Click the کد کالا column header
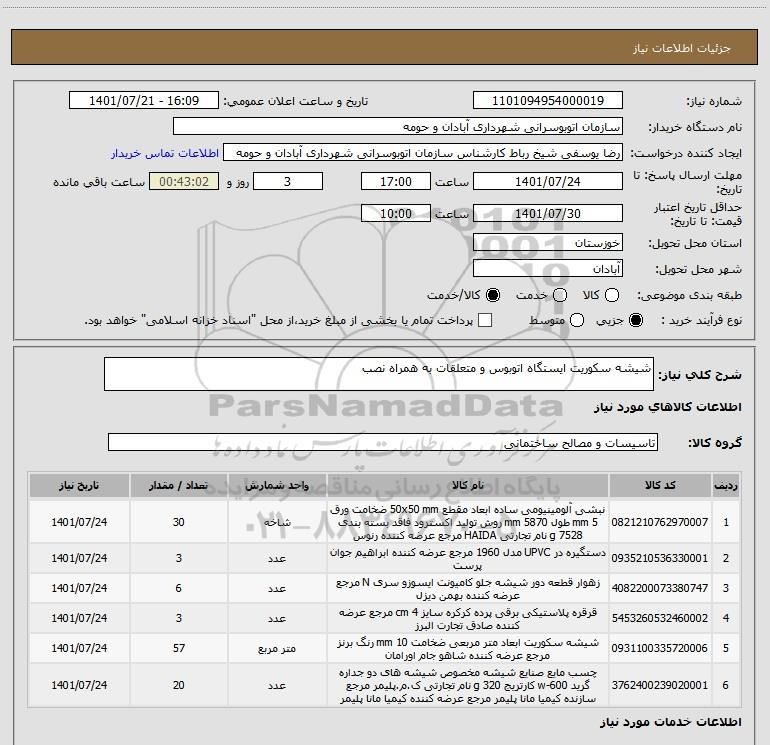This screenshot has height=745, width=770. (660, 486)
